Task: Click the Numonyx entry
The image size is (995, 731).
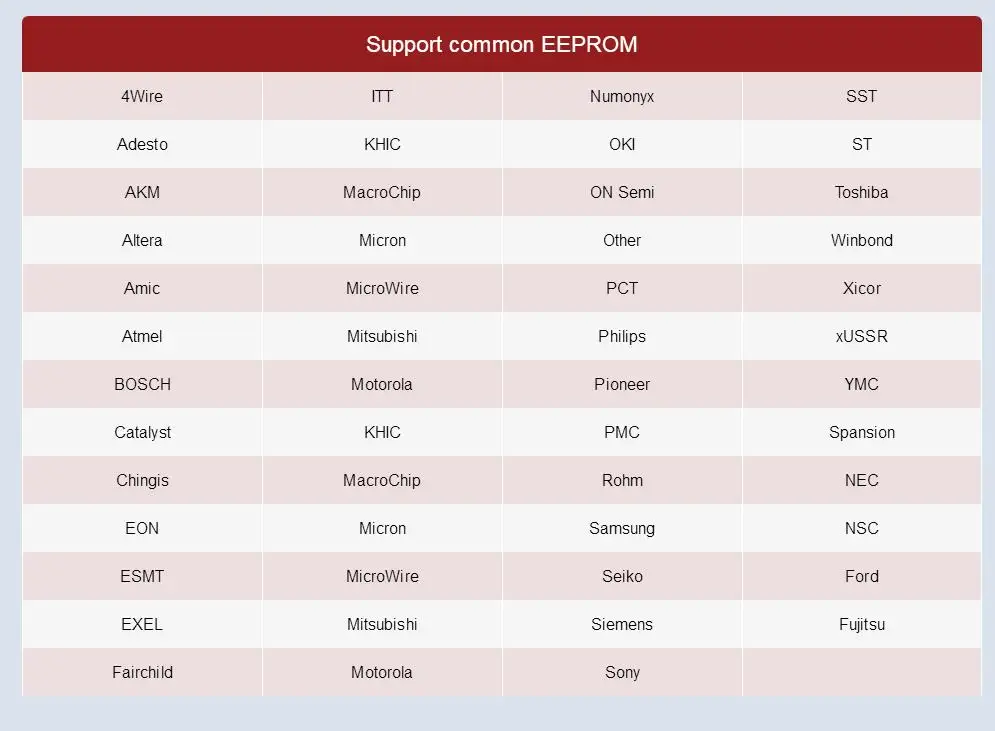Action: 622,96
